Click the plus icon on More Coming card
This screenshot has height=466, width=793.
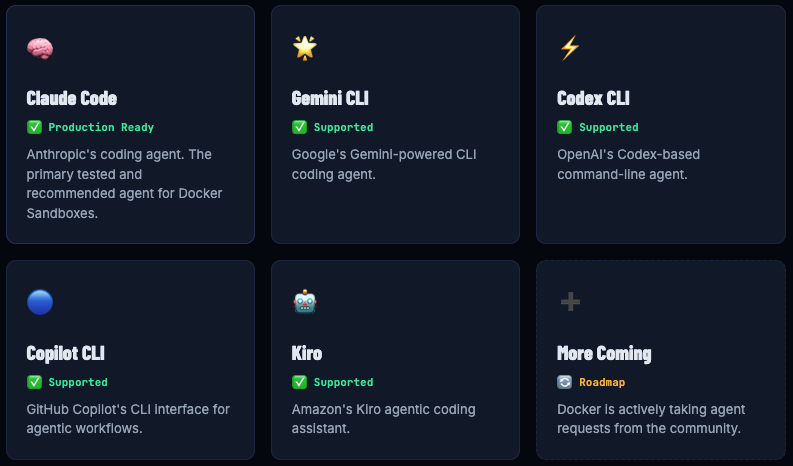point(570,302)
